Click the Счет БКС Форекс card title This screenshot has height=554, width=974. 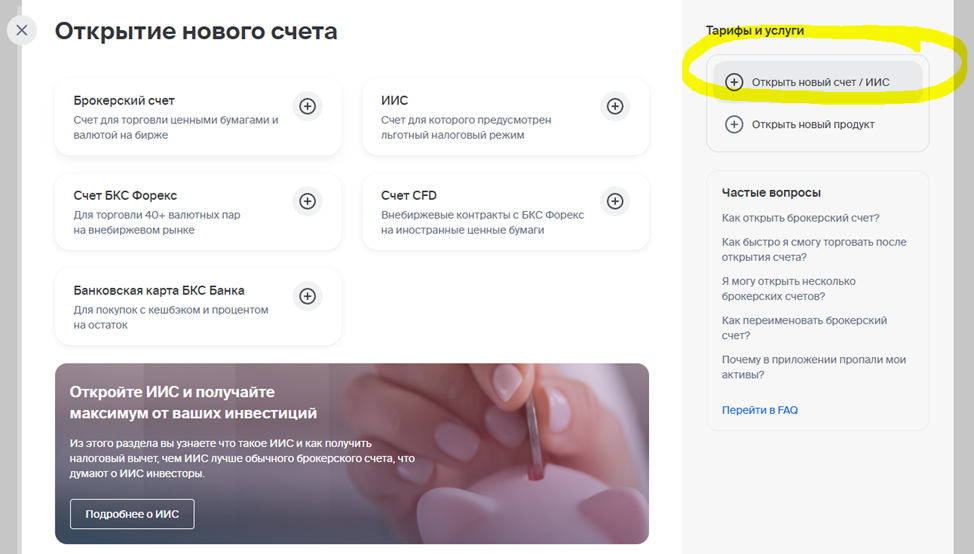[125, 196]
